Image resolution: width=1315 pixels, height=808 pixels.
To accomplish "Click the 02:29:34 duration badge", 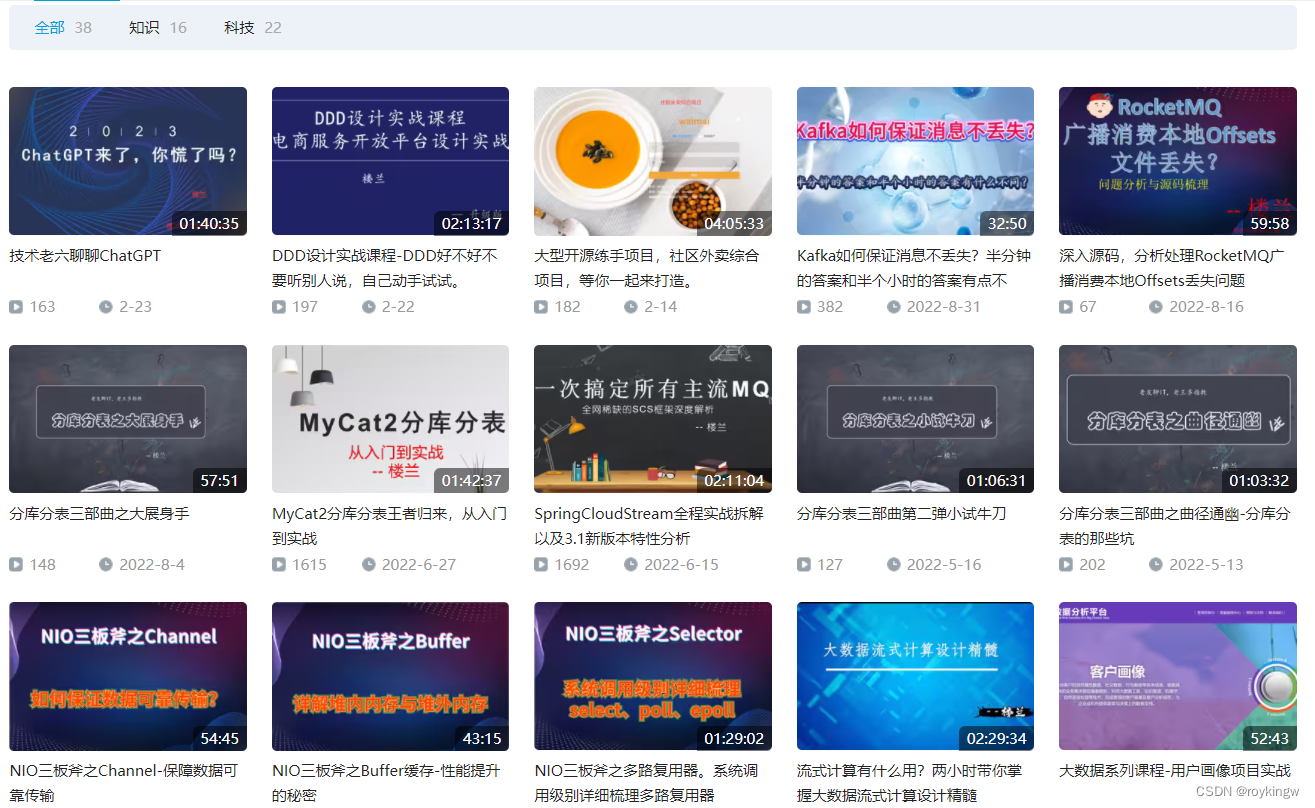I will 996,738.
